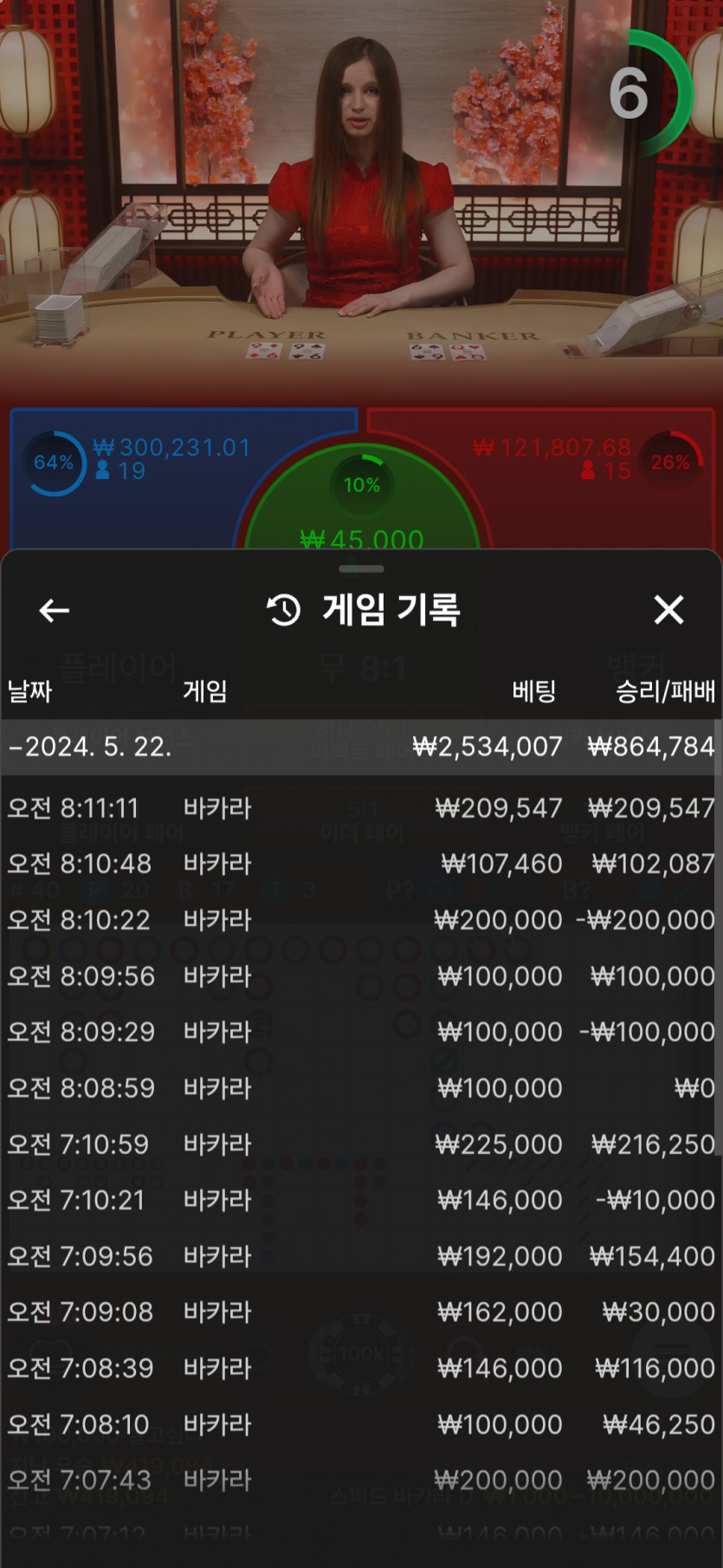The height and width of the screenshot is (1568, 723).
Task: Click the -₩200,000 loss value
Action: point(646,920)
